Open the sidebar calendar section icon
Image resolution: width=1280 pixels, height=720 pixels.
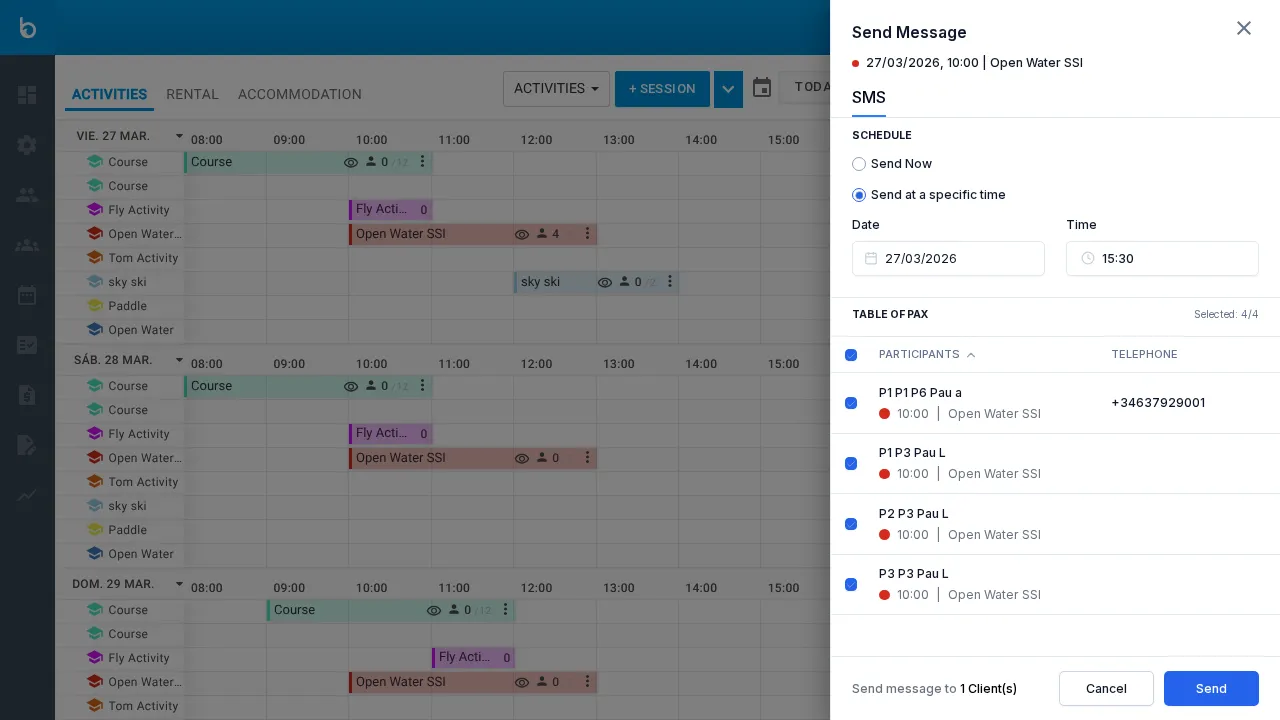[27, 295]
